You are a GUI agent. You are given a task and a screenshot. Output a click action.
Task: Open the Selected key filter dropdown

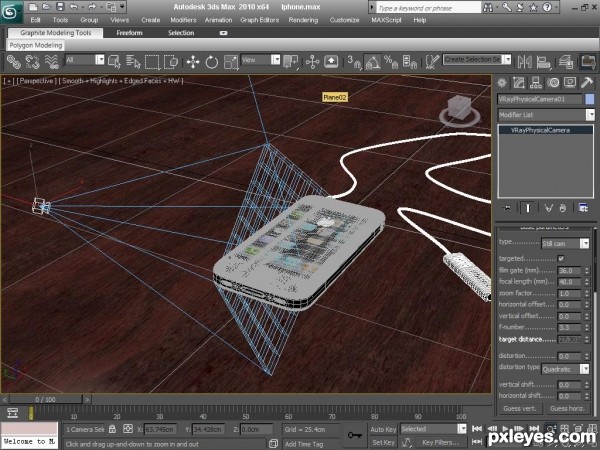coord(433,429)
